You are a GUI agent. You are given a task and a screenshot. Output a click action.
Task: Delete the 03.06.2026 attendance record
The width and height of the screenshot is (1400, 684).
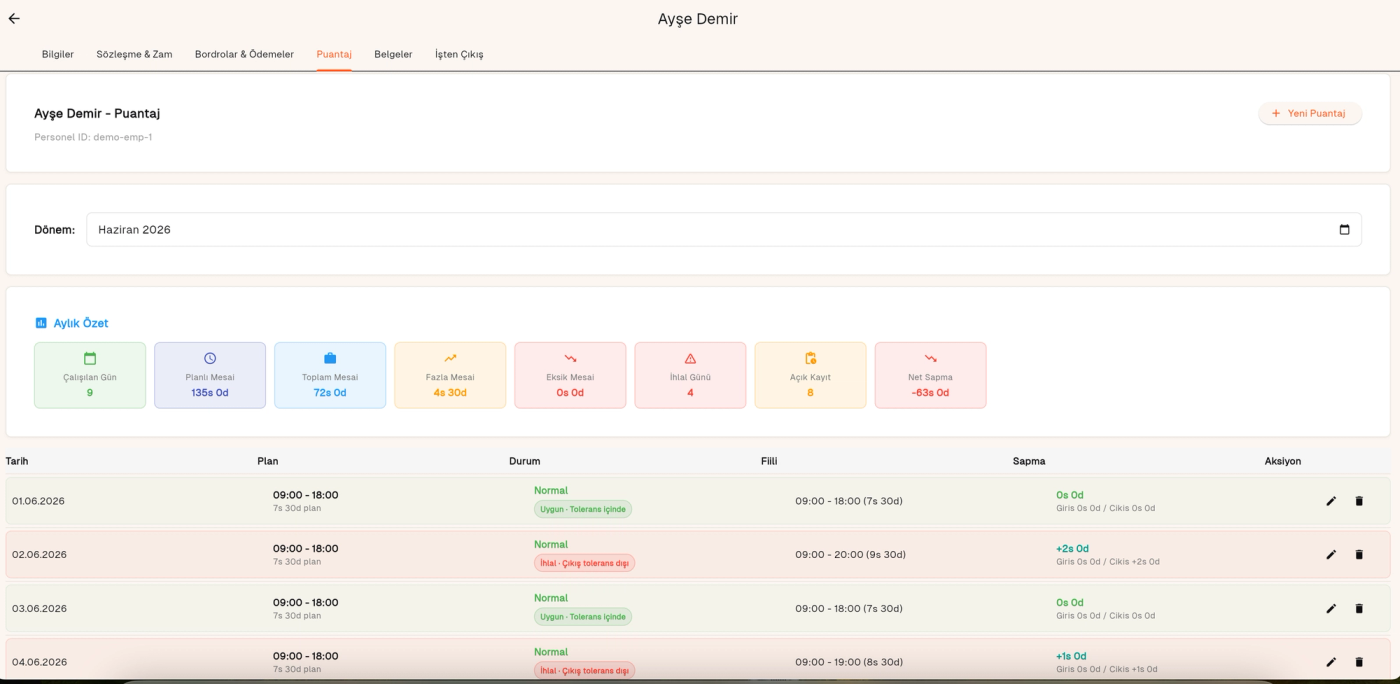[x=1359, y=609]
